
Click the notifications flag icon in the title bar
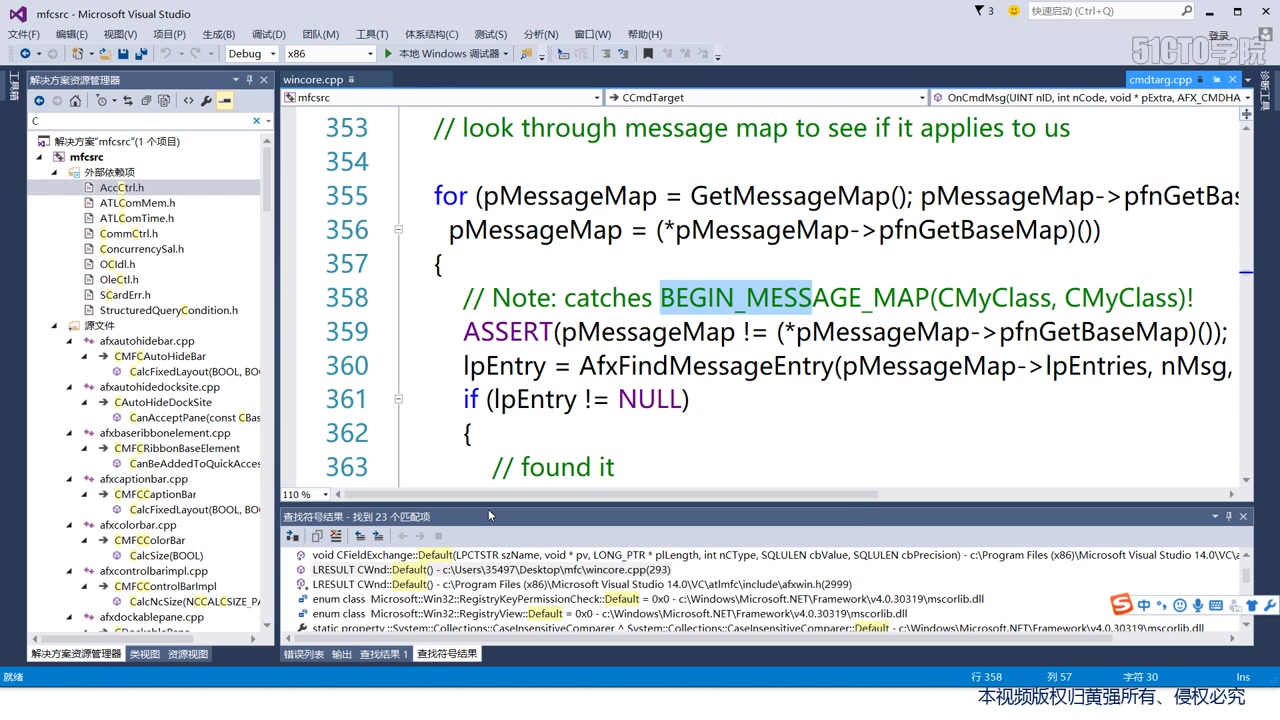[980, 11]
